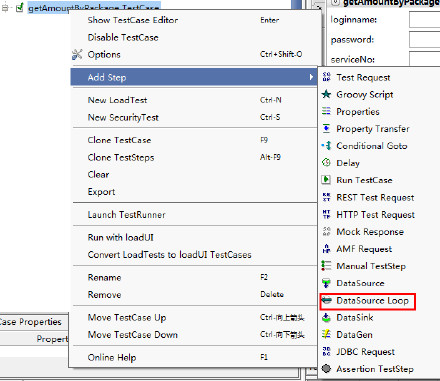Image resolution: width=440 pixels, height=381 pixels.
Task: Select Move TestCase Up
Action: pyautogui.click(x=195, y=317)
